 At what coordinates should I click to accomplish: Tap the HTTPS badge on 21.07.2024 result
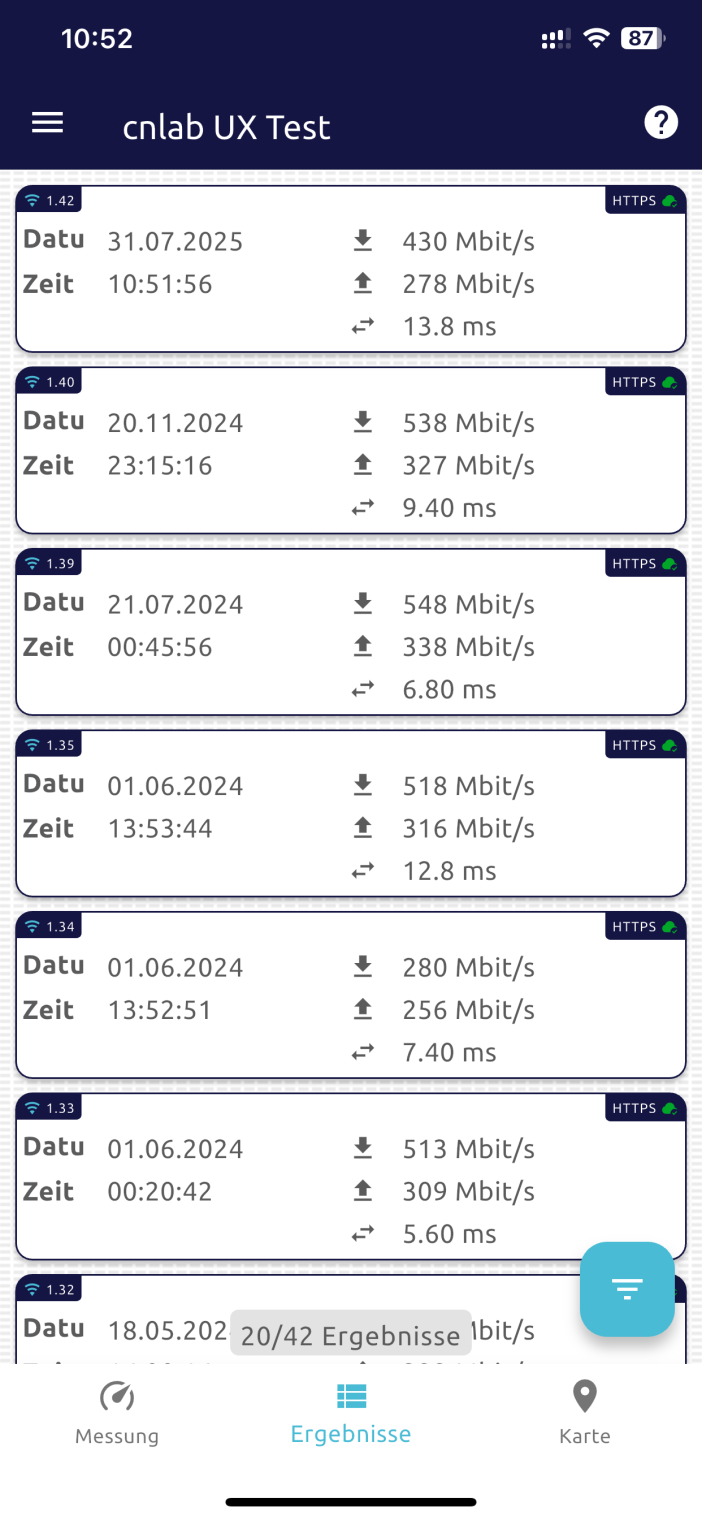644,564
